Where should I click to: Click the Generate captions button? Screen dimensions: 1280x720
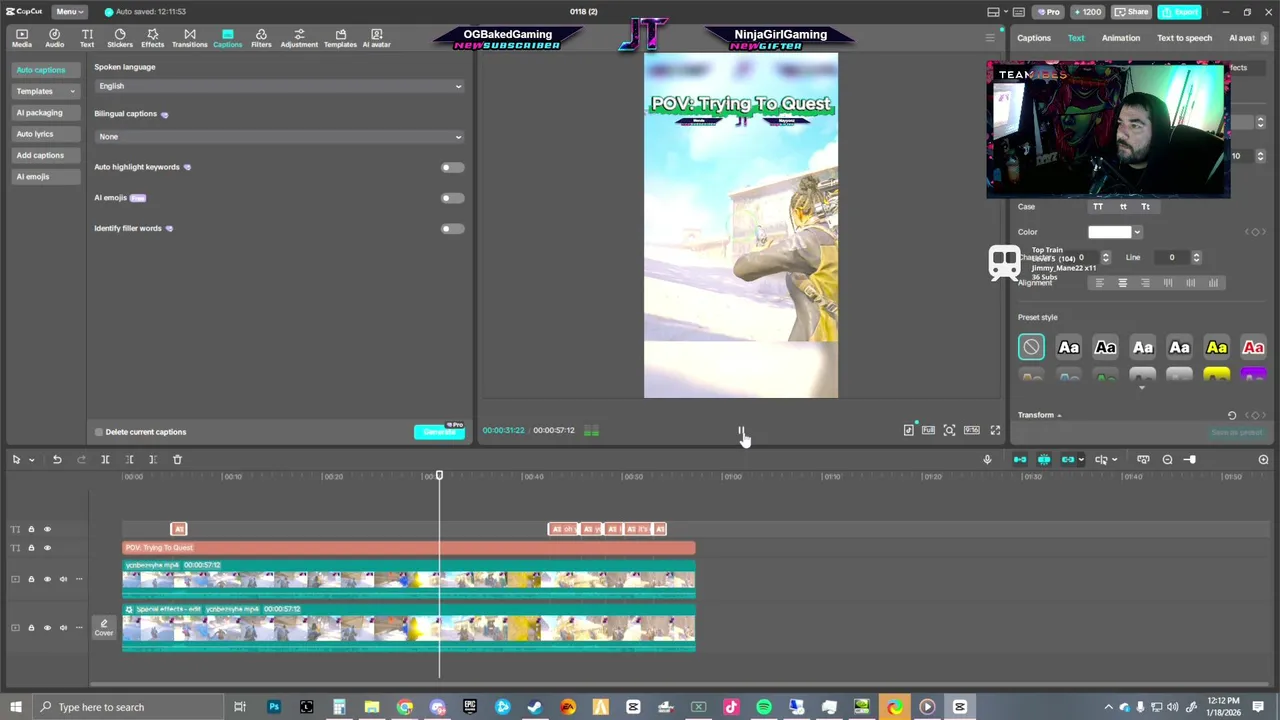pyautogui.click(x=440, y=432)
